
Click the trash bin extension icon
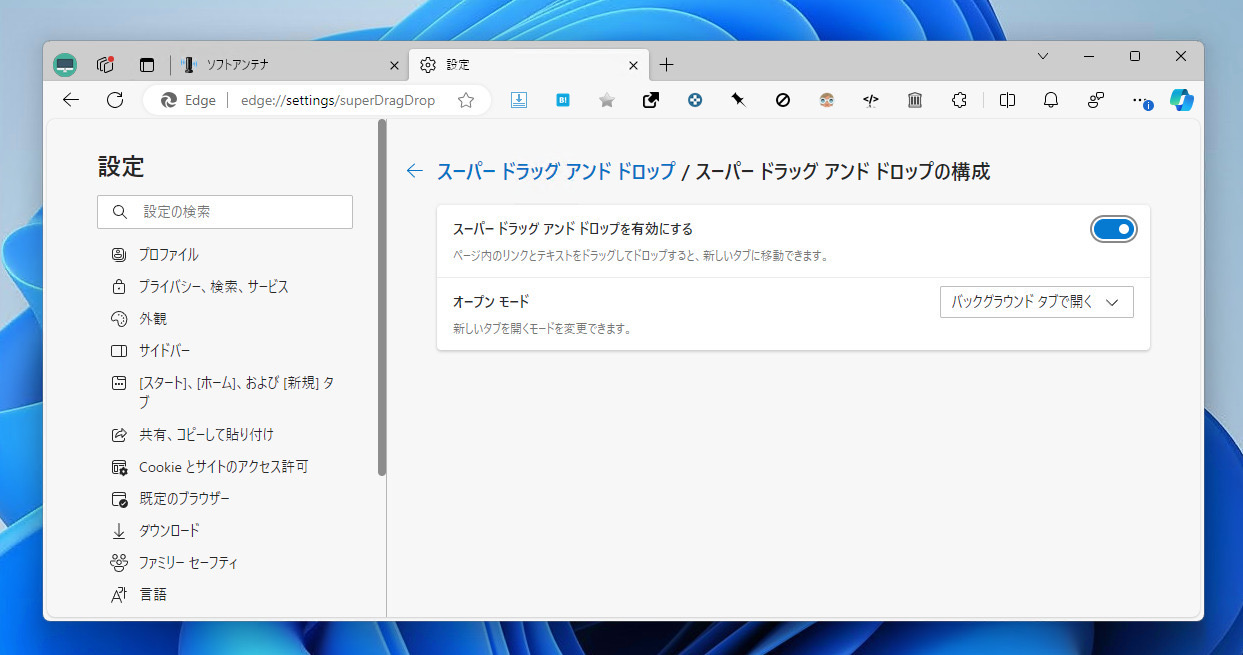(914, 100)
